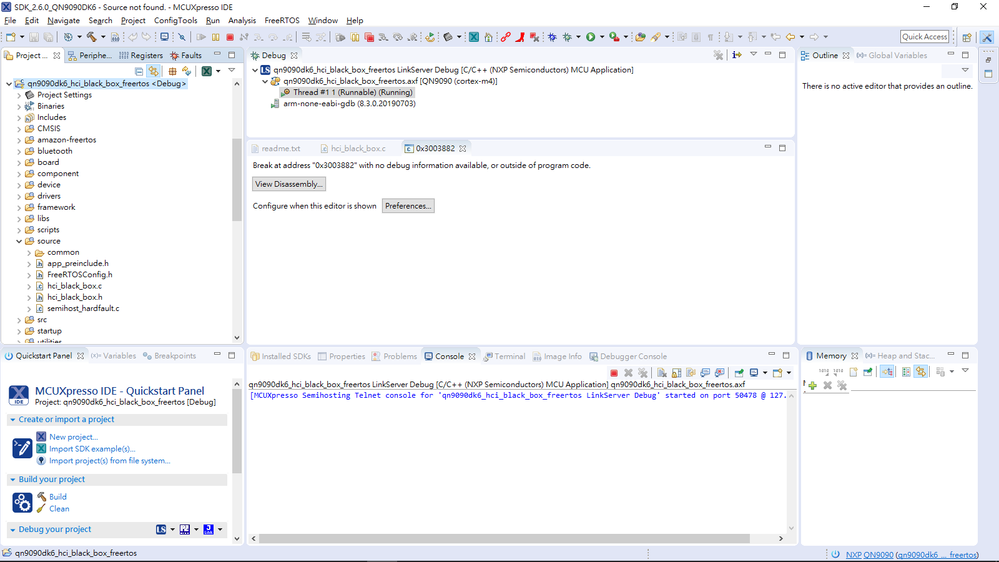The image size is (999, 562).
Task: Click the Open Console icon in Console toolbar
Action: (x=777, y=373)
